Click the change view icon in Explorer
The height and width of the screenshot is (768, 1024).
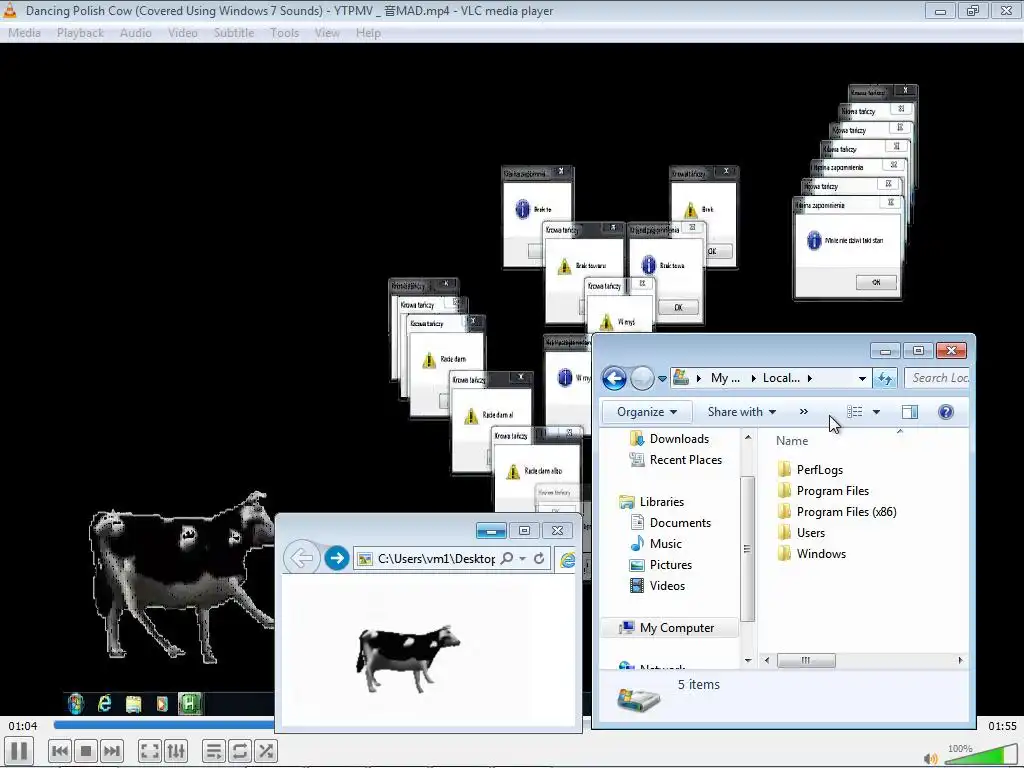tap(854, 412)
